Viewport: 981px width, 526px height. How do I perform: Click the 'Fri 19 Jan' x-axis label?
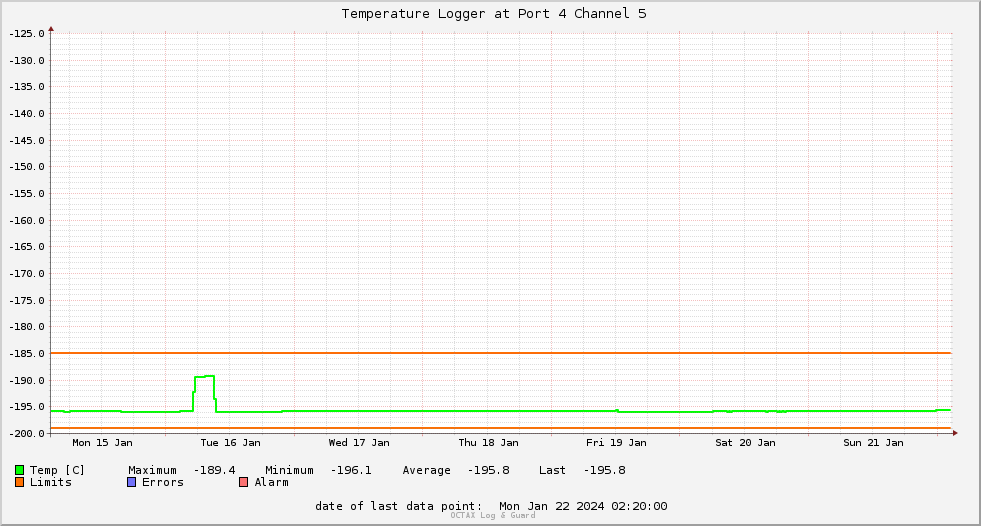pos(616,443)
